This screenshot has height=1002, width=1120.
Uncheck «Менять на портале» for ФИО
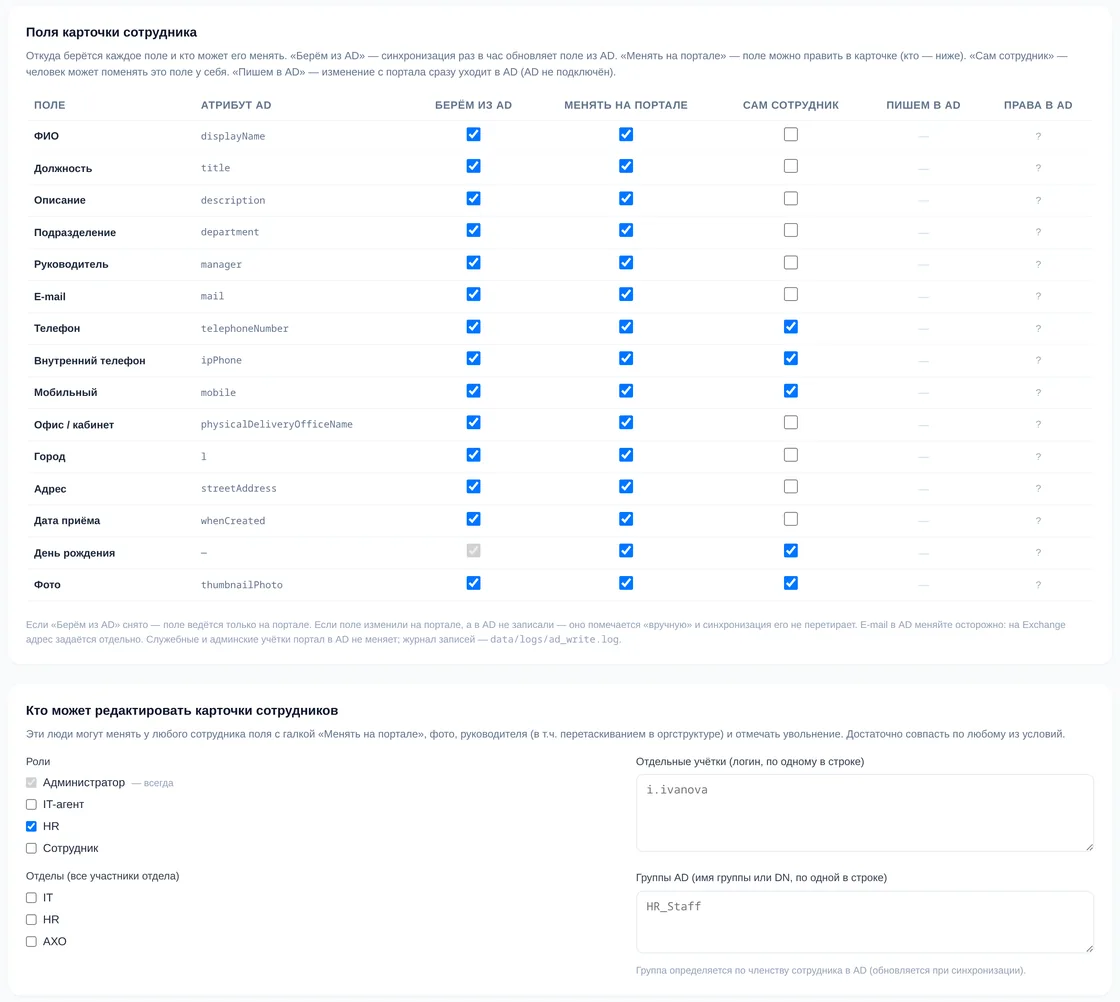(x=626, y=134)
